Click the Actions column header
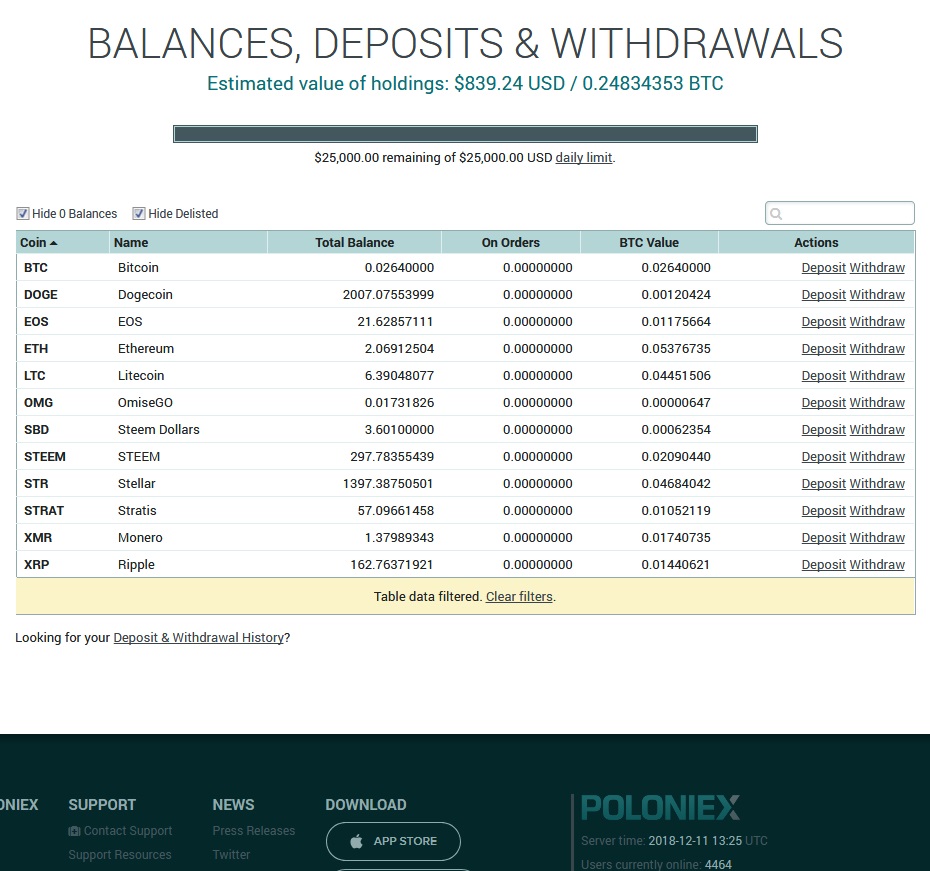 [816, 243]
